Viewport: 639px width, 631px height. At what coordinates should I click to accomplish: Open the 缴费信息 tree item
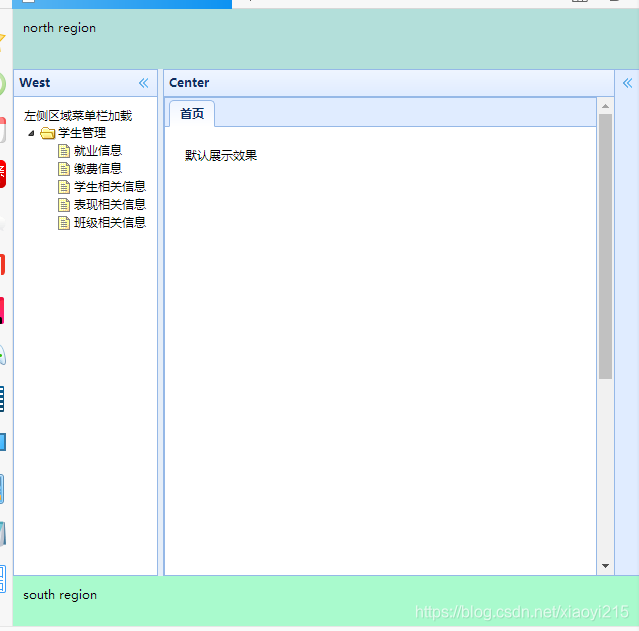(98, 169)
